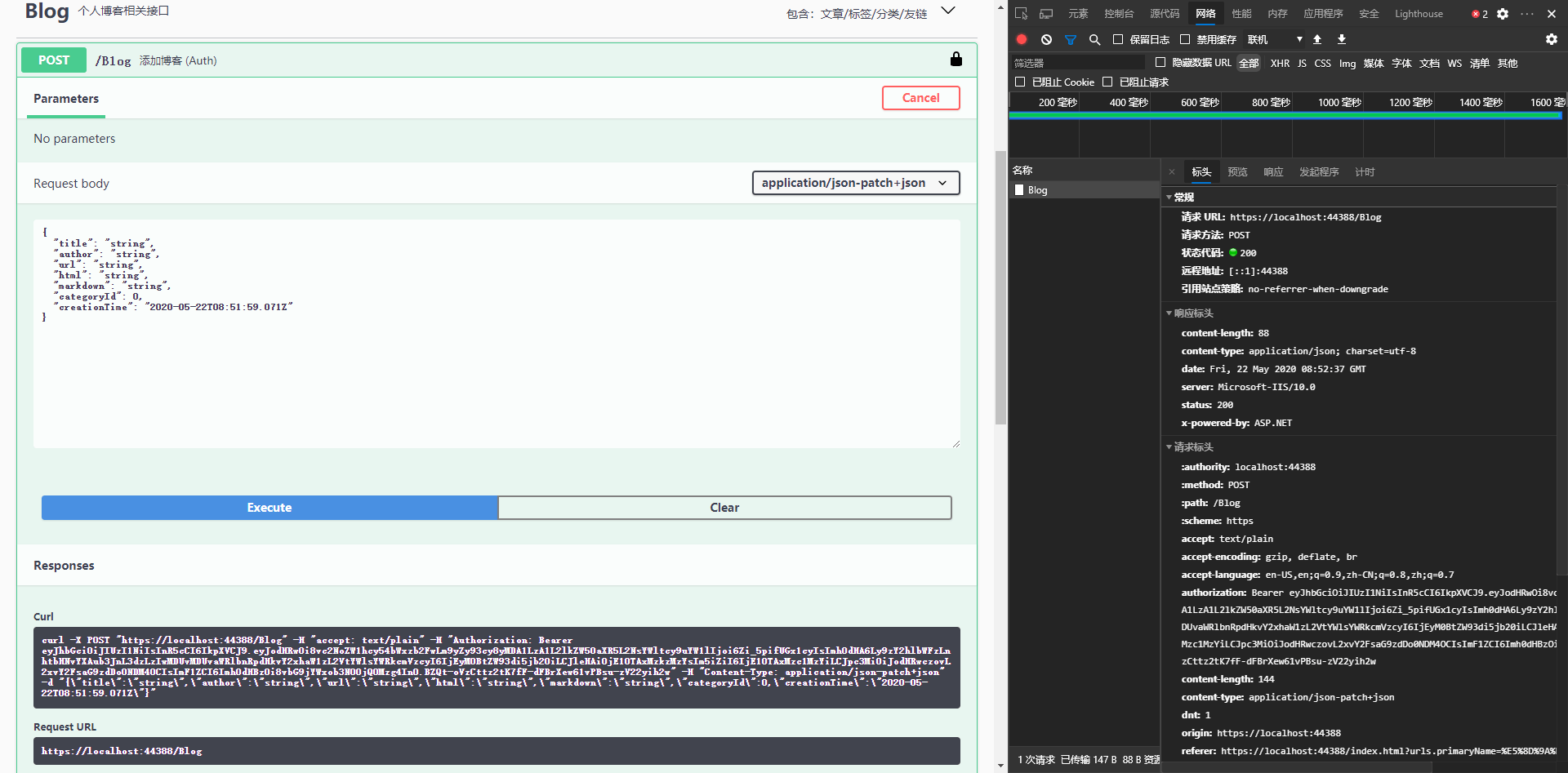This screenshot has width=1568, height=773.
Task: Open the 联机 throttling dropdown
Action: tap(1275, 39)
